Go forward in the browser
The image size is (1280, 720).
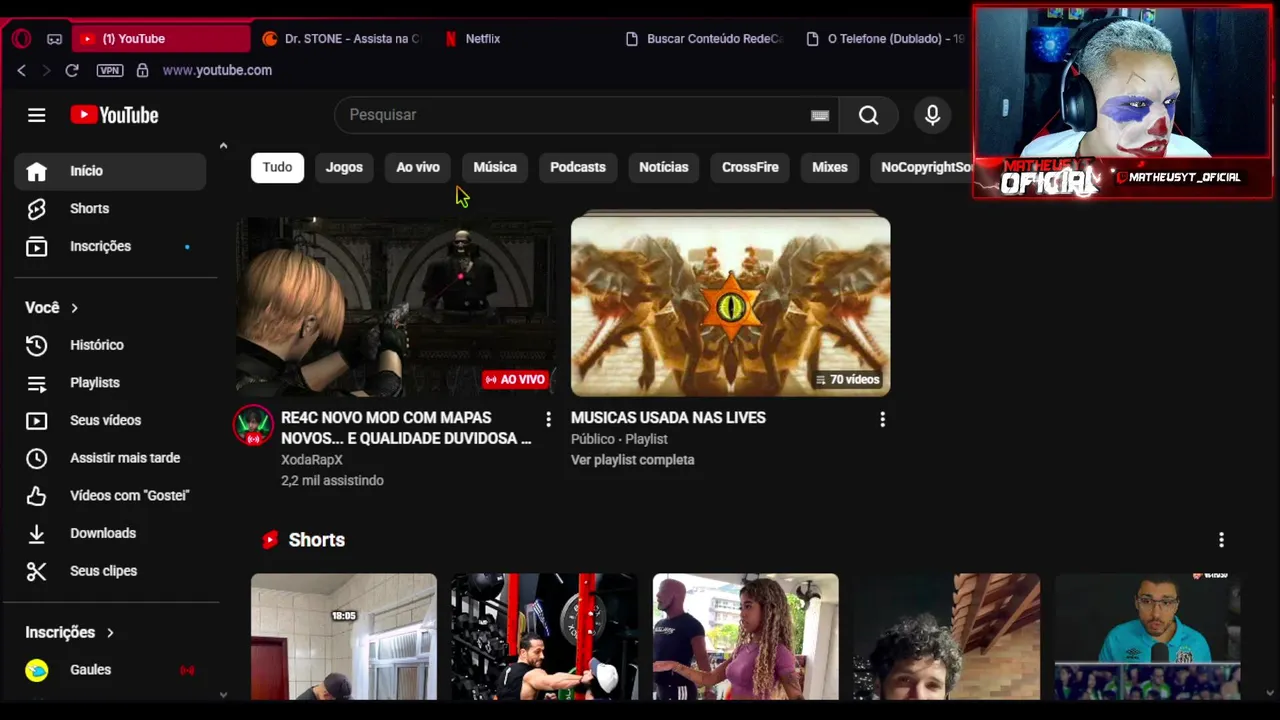[x=46, y=70]
